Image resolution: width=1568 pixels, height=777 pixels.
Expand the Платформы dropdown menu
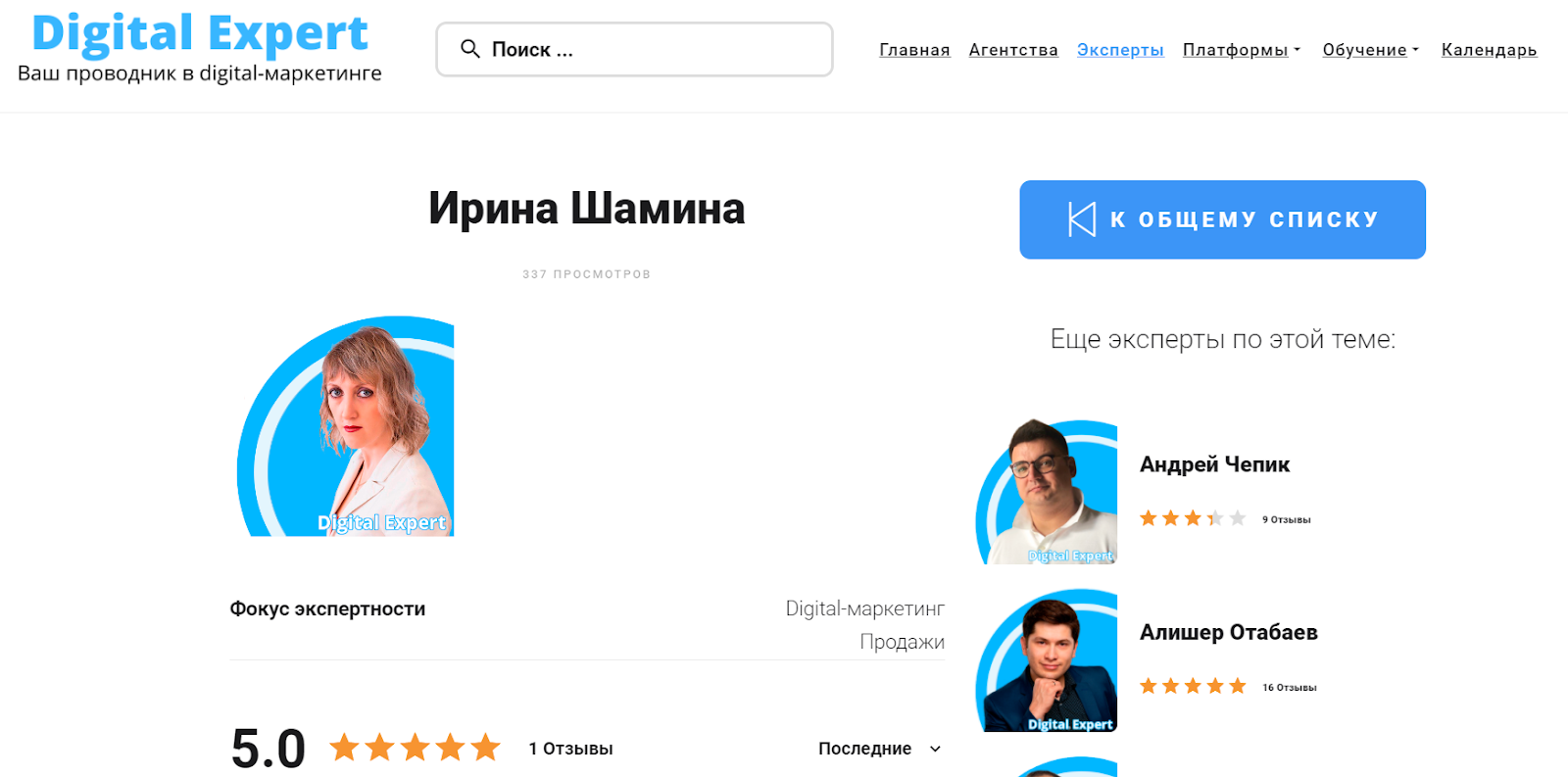(x=1242, y=50)
